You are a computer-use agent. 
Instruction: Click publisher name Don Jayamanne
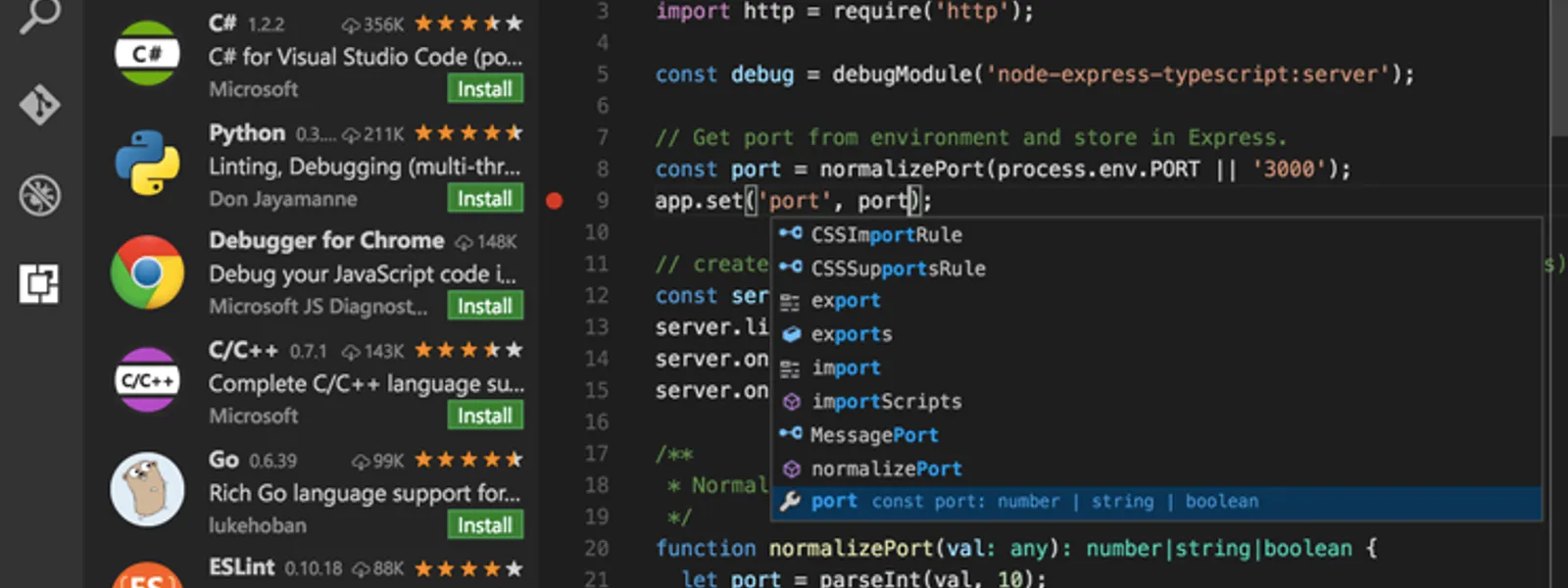click(x=282, y=199)
